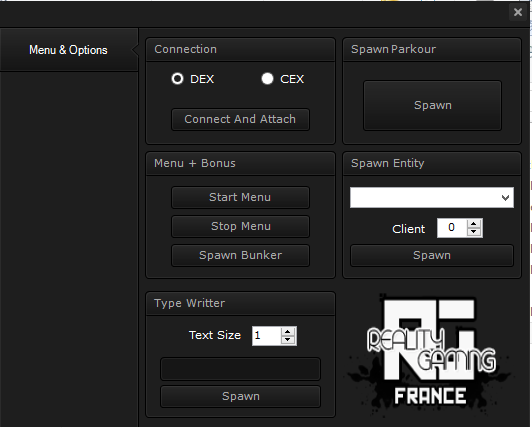Decrease the Client number with down arrow
The height and width of the screenshot is (428, 532).
[474, 232]
